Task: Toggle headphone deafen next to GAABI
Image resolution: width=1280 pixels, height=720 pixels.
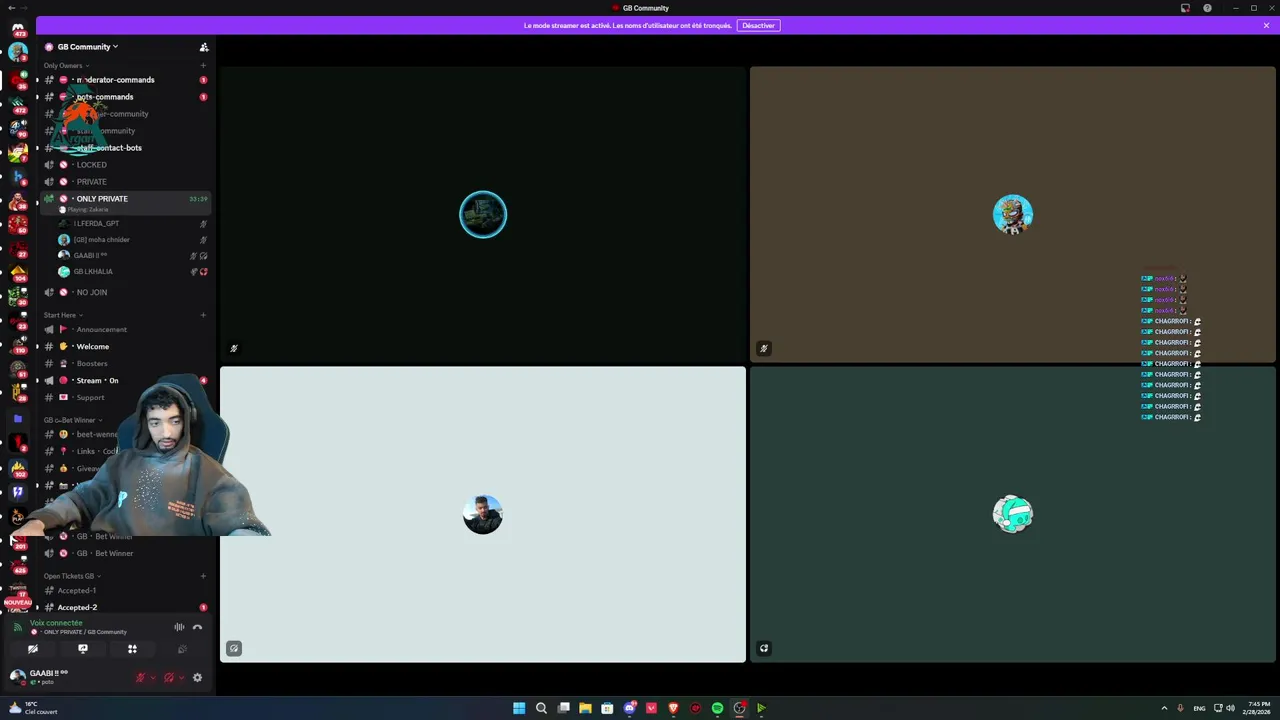Action: click(168, 678)
